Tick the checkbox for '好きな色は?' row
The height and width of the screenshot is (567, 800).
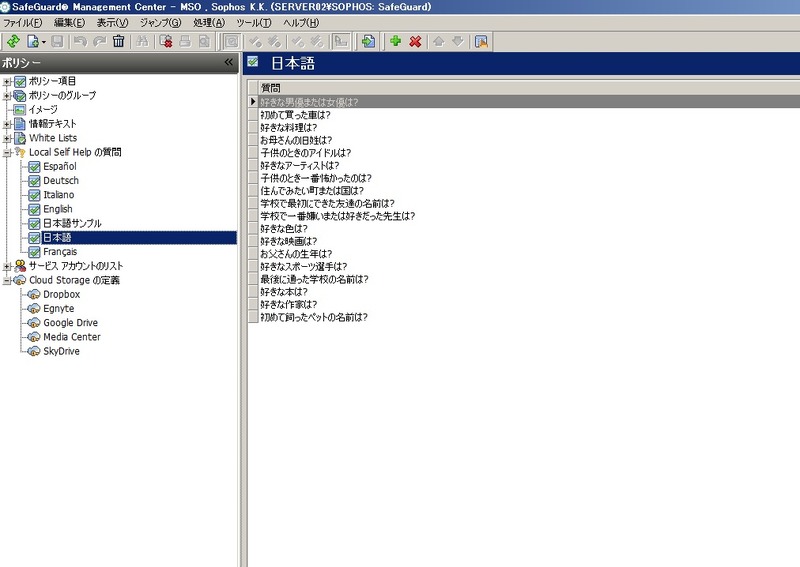(x=253, y=229)
